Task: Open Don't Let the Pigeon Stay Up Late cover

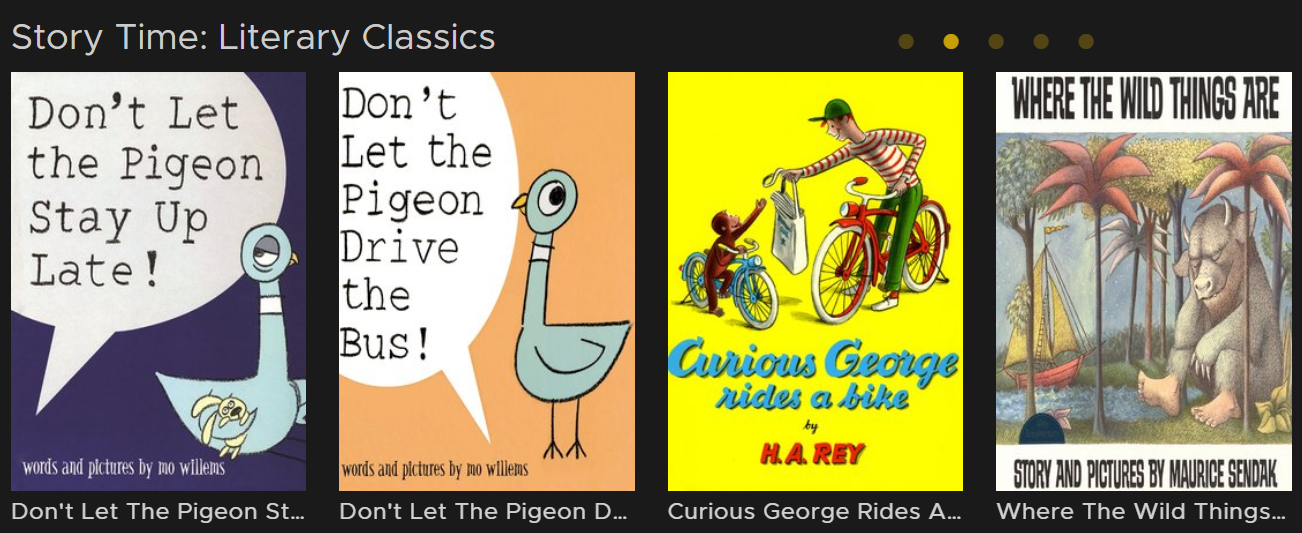Action: click(158, 281)
